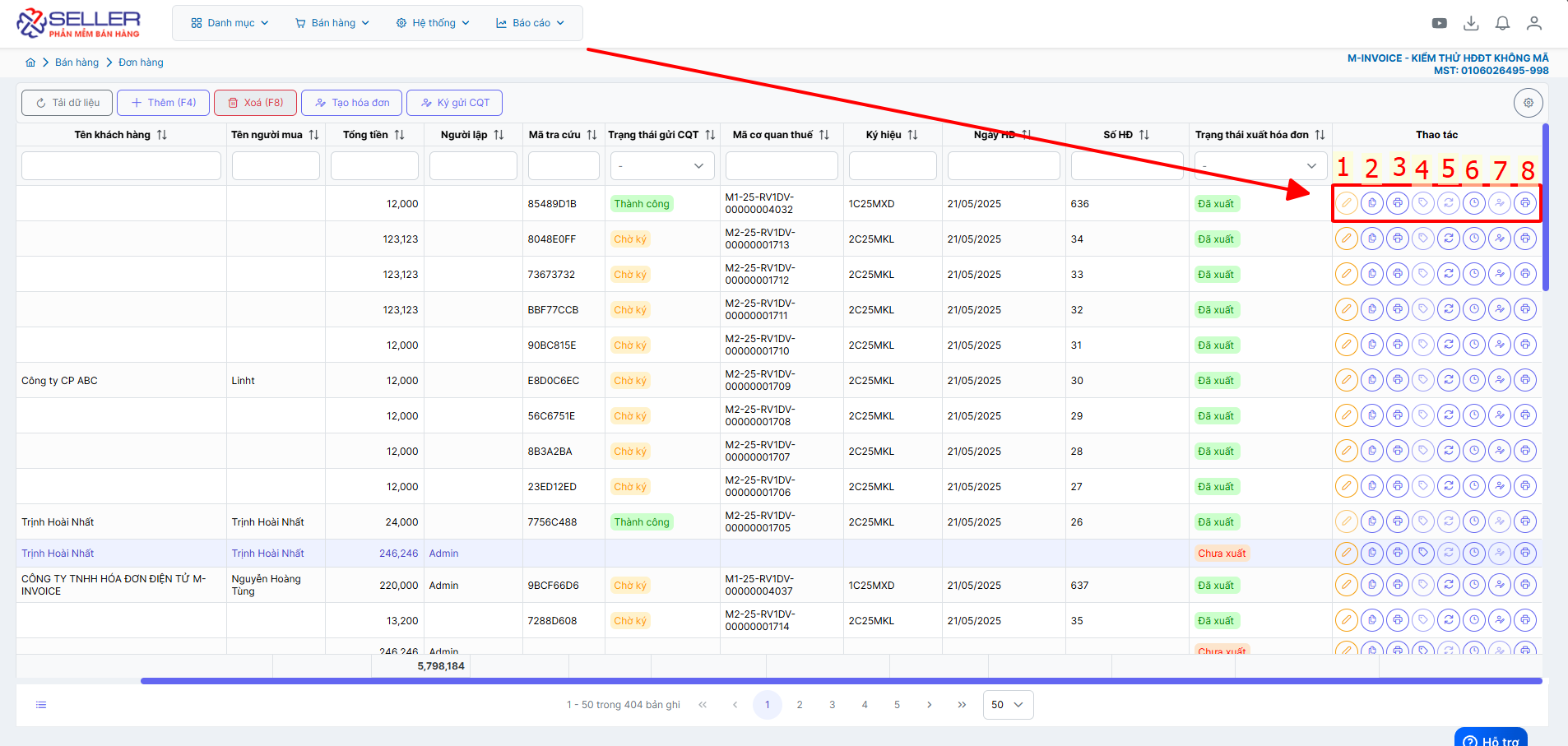Click the Ký gửi CQT button
The width and height of the screenshot is (1568, 746).
point(454,103)
